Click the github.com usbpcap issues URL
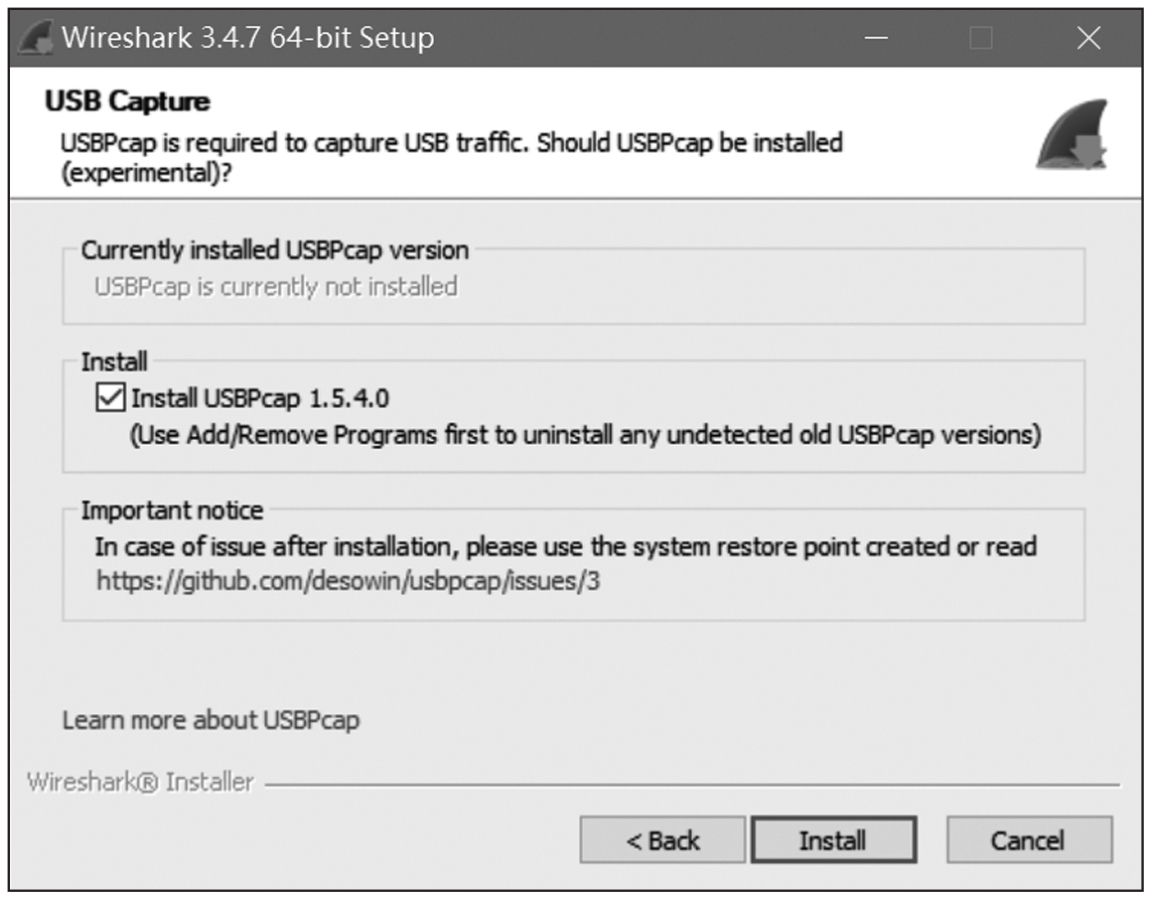This screenshot has height=899, width=1151. (348, 581)
